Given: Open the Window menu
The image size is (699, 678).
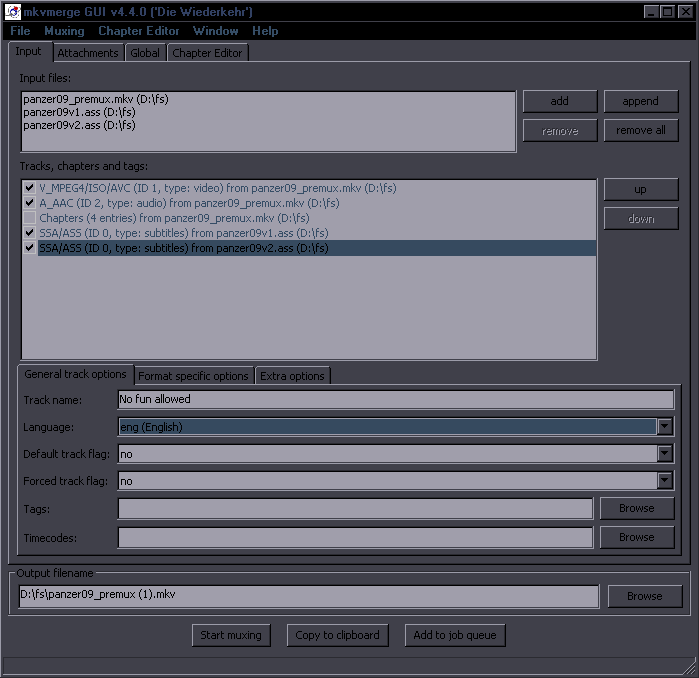Looking at the screenshot, I should (x=215, y=31).
